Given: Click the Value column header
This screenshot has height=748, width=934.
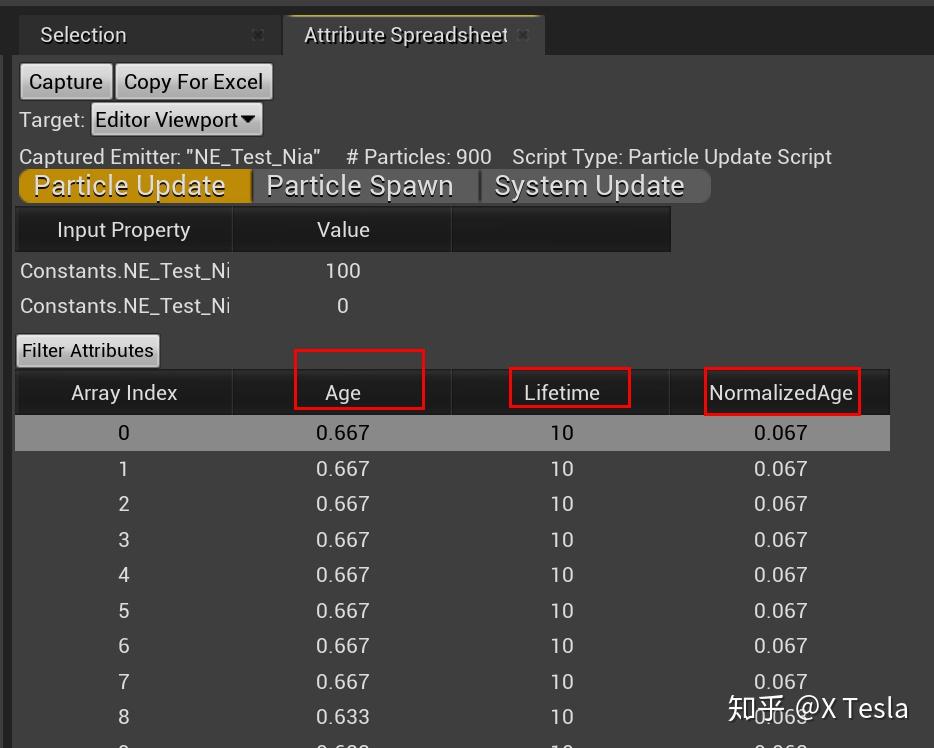Looking at the screenshot, I should coord(342,229).
